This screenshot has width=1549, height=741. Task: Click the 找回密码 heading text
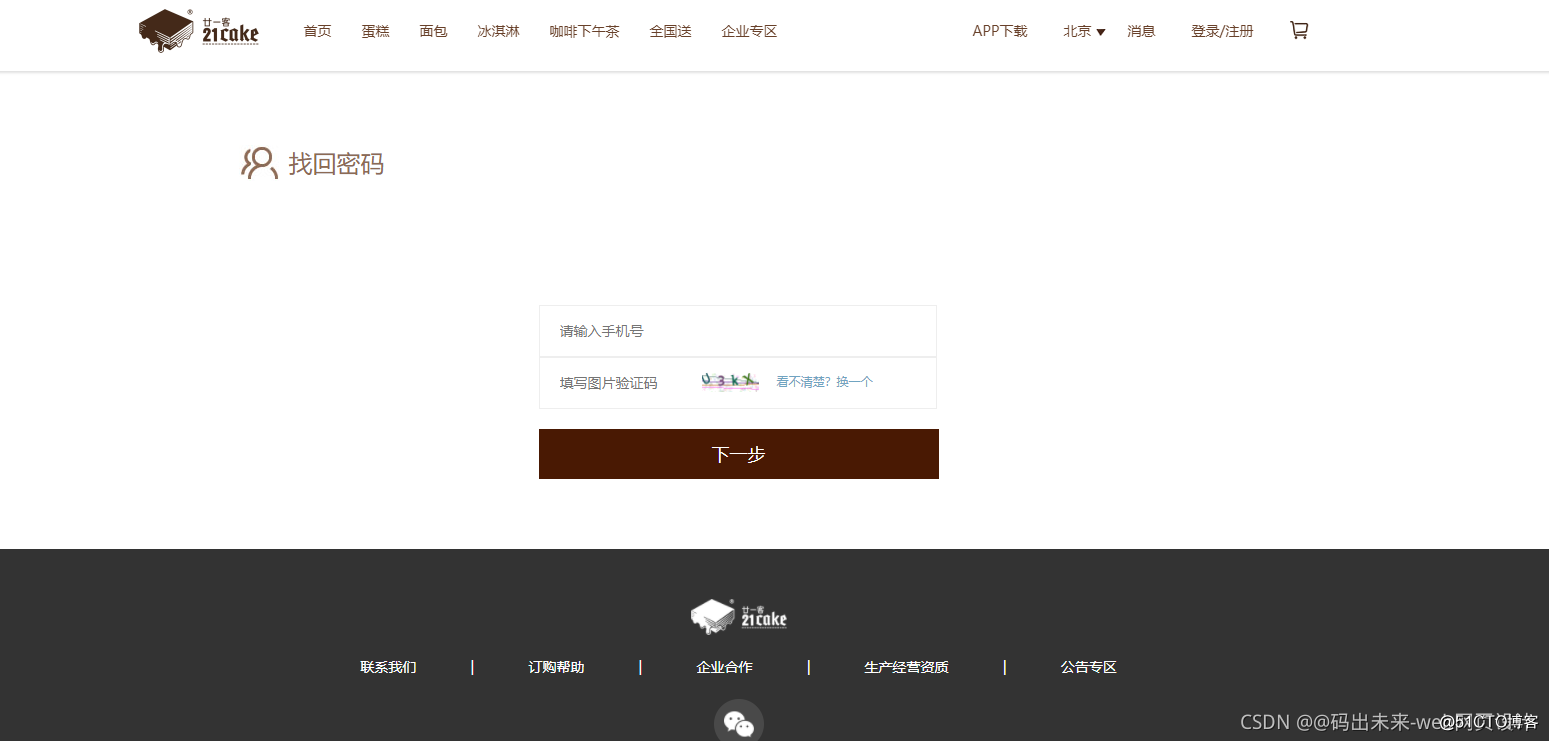pyautogui.click(x=336, y=164)
